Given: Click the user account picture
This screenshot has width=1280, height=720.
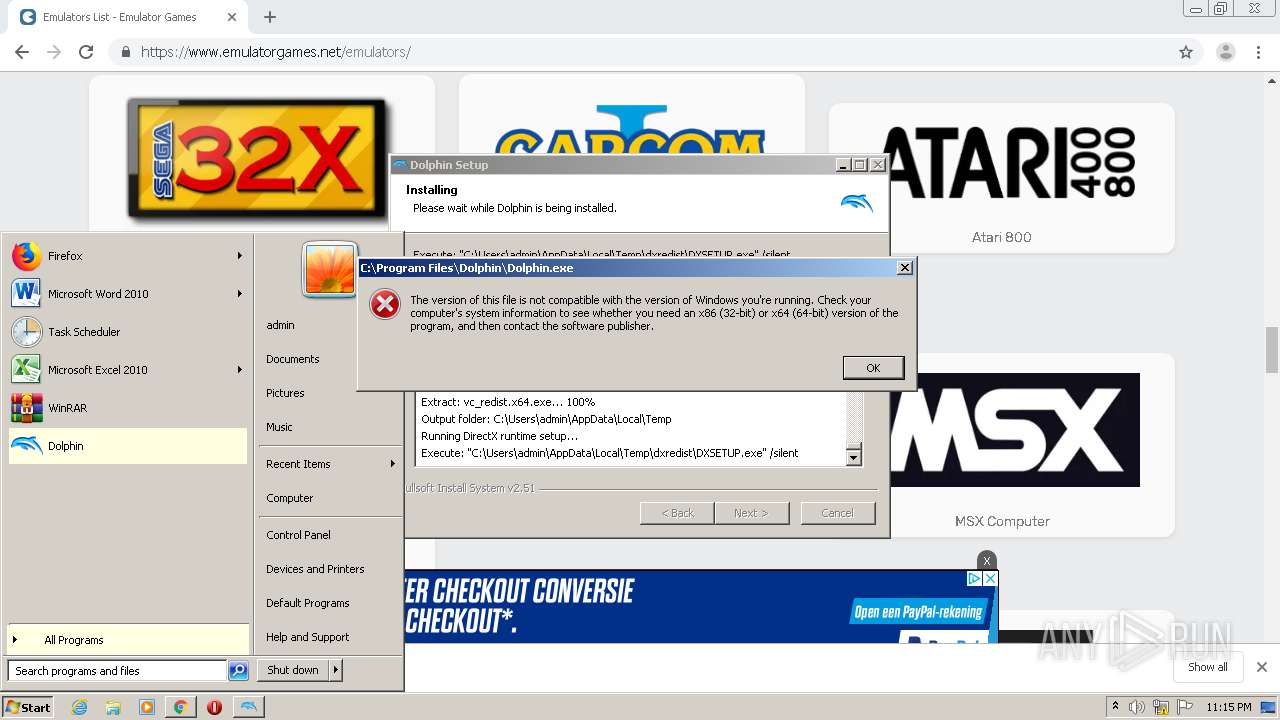Looking at the screenshot, I should (330, 270).
